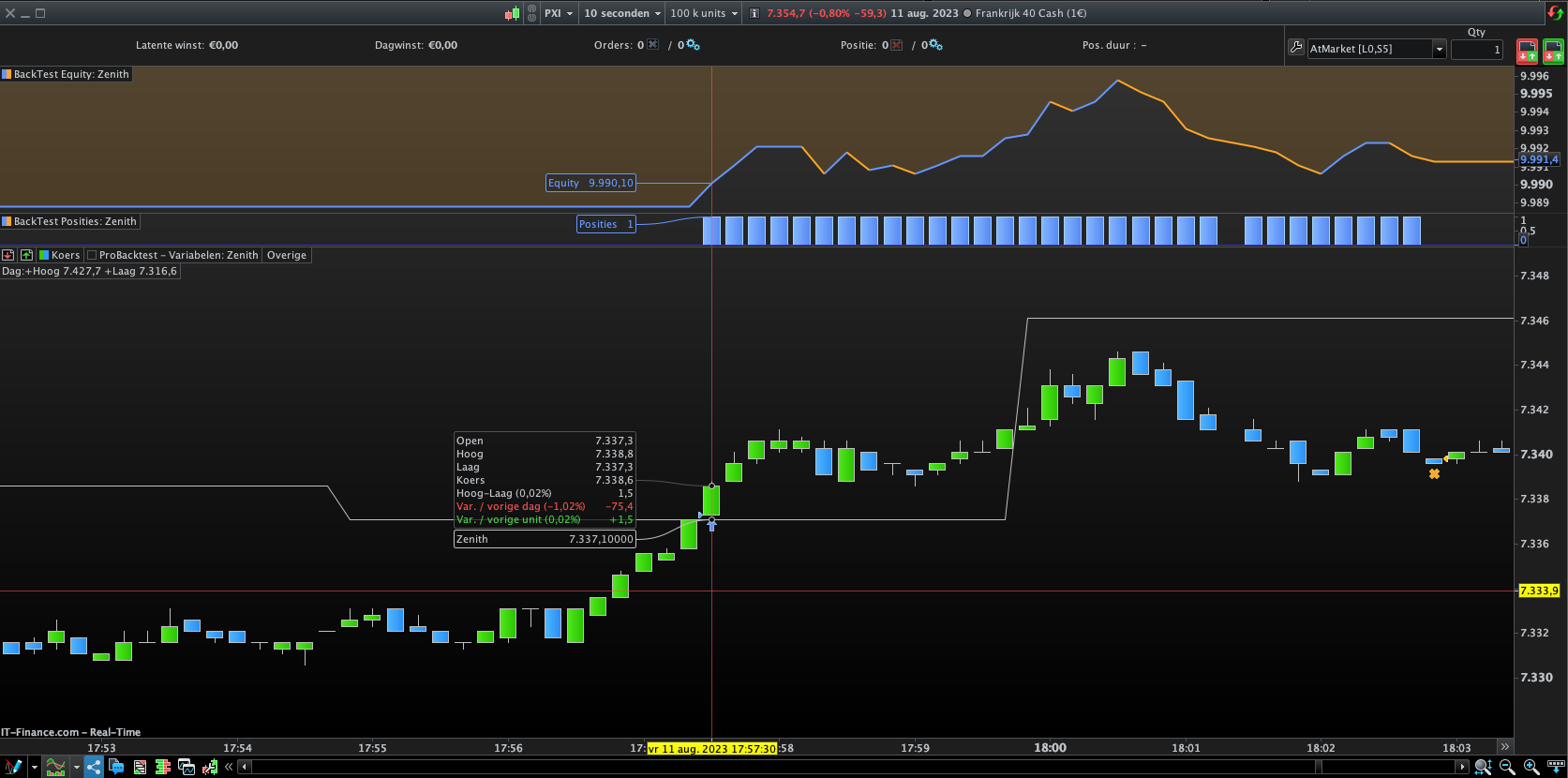Collapse toolbar with double left chevron
The image size is (1568, 778).
point(229,767)
